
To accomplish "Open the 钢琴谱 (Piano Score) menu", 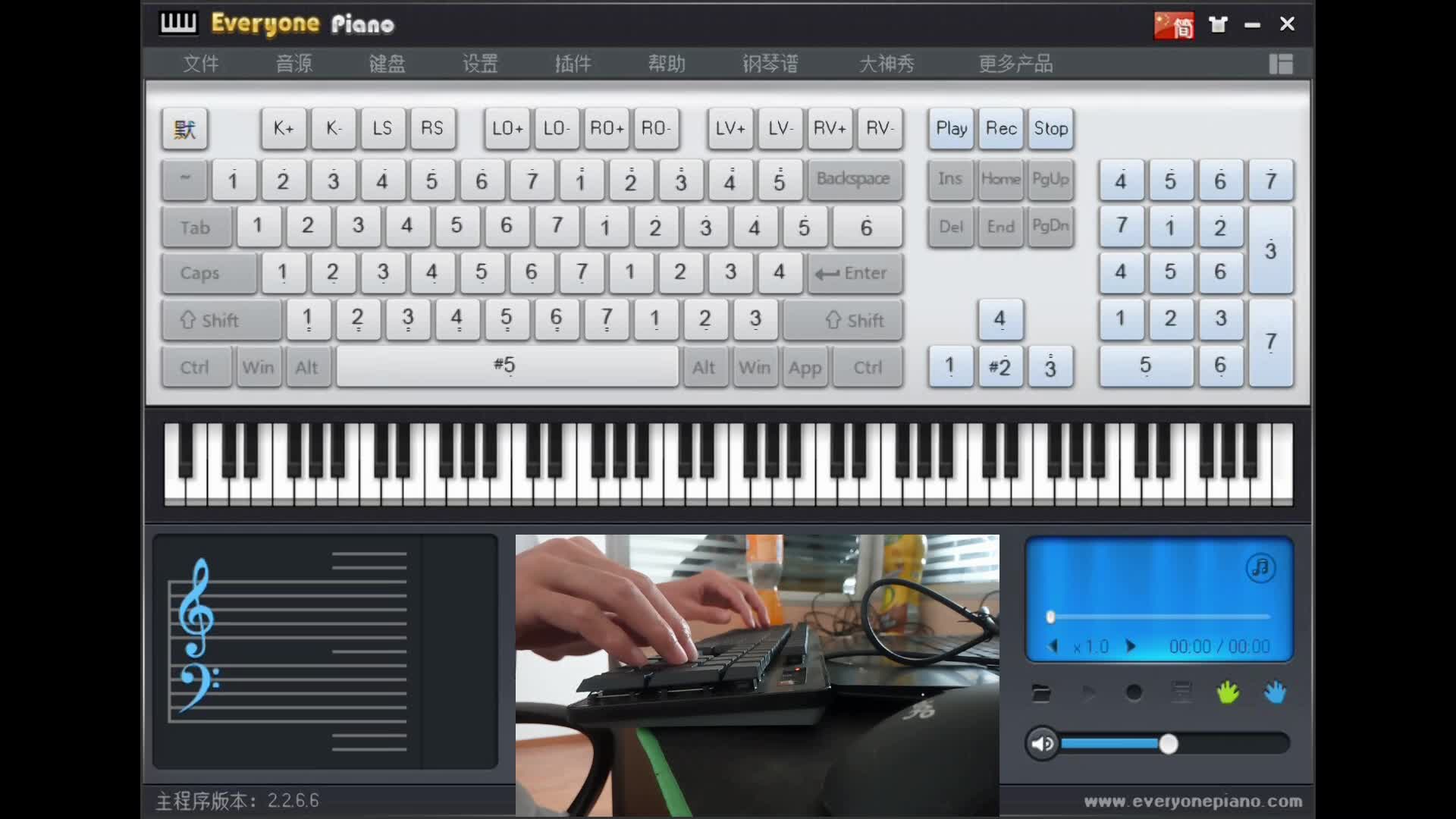I will [x=769, y=62].
